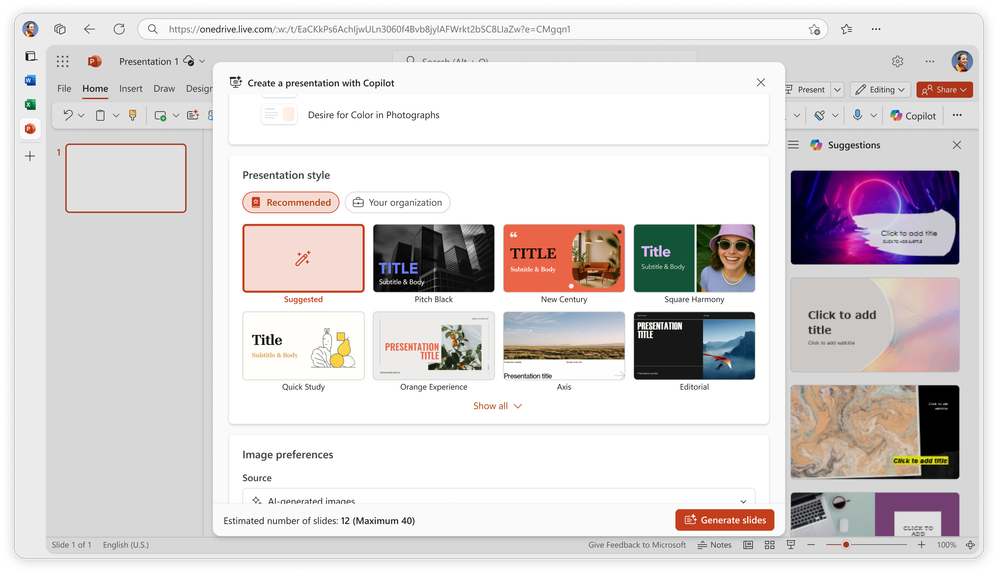Click Give Feedback to Microsoft link
Viewport: 998px width, 574px height.
point(637,545)
